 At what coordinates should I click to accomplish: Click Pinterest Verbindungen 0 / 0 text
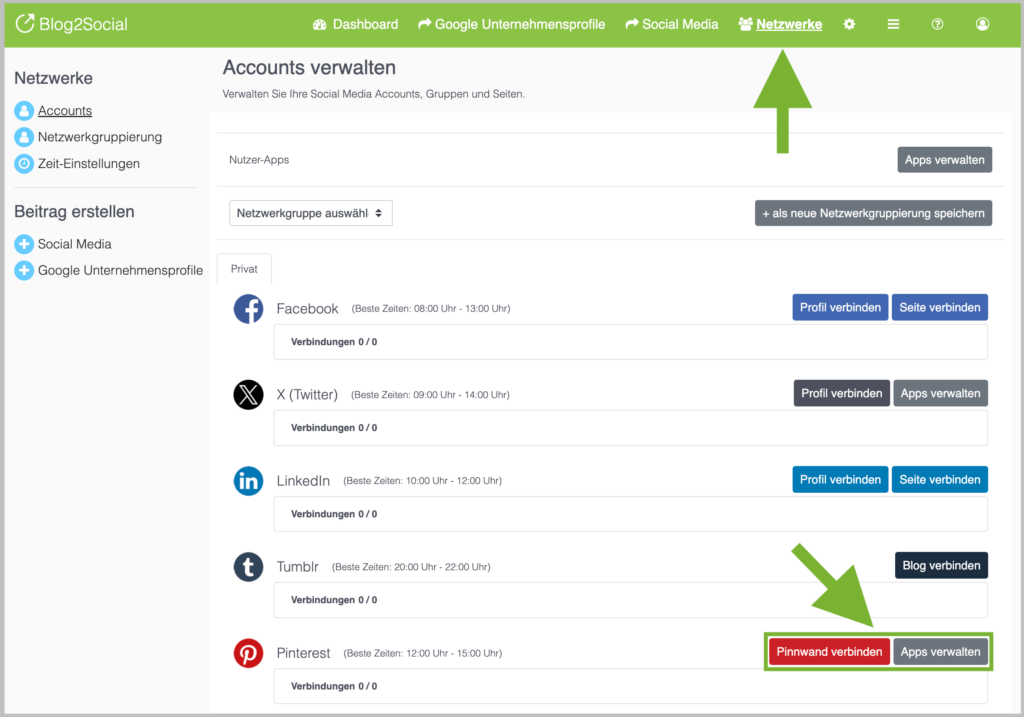click(x=334, y=686)
